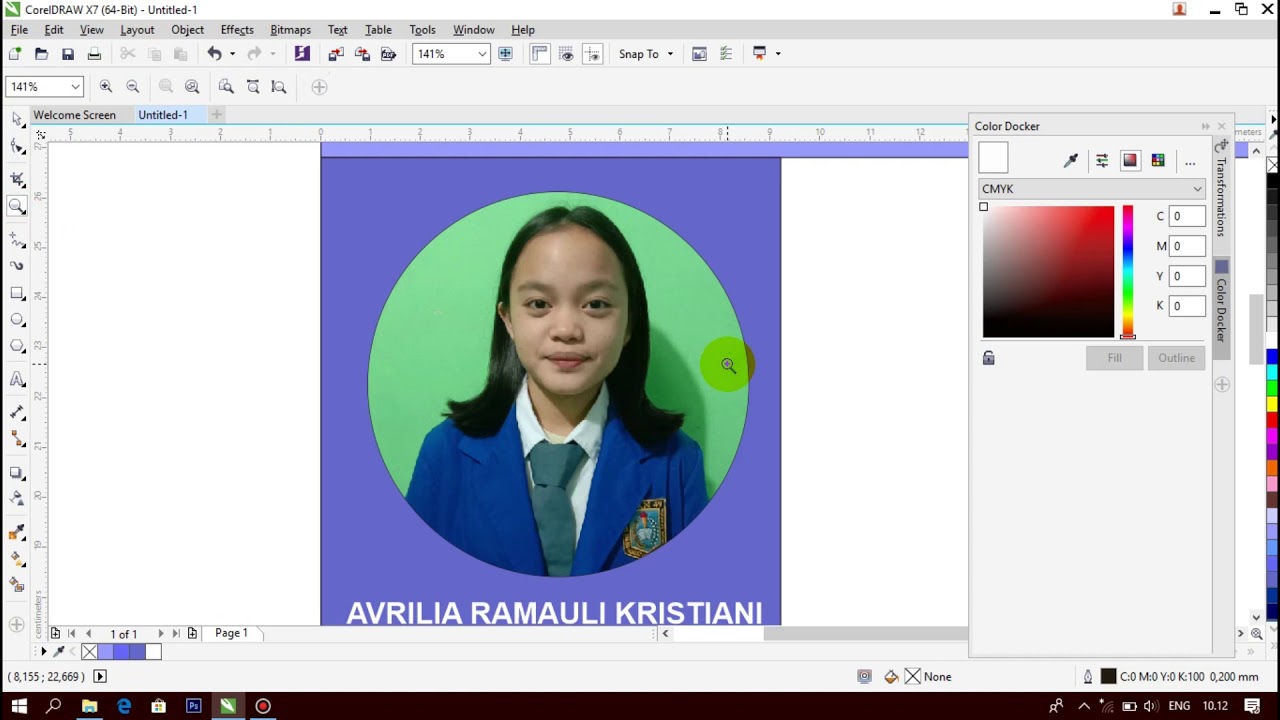Select the Text tool in toolbox
This screenshot has width=1280, height=720.
tap(17, 379)
